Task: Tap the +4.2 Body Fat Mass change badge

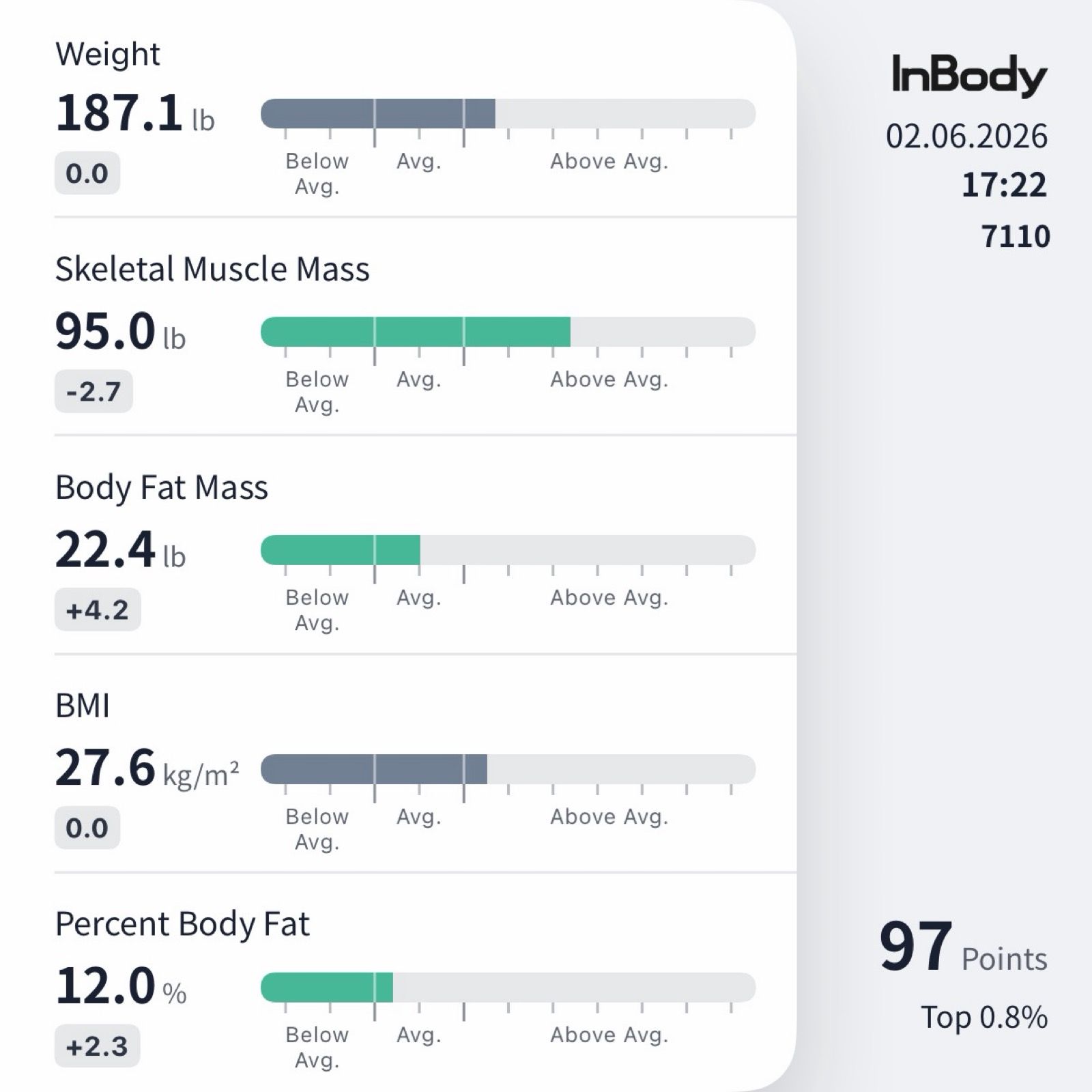Action: tap(97, 610)
